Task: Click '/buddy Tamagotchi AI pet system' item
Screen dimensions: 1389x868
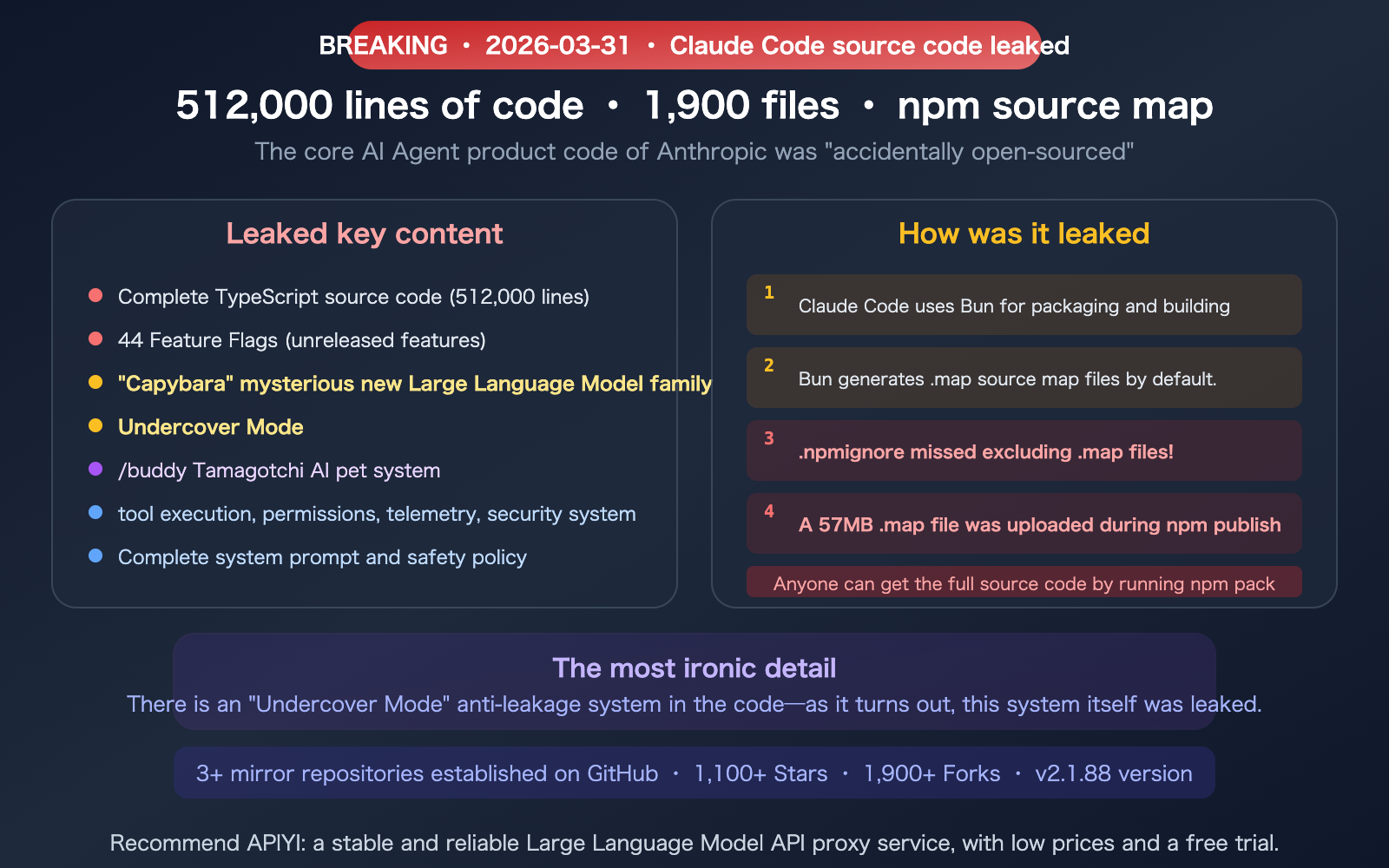Action: [x=280, y=470]
